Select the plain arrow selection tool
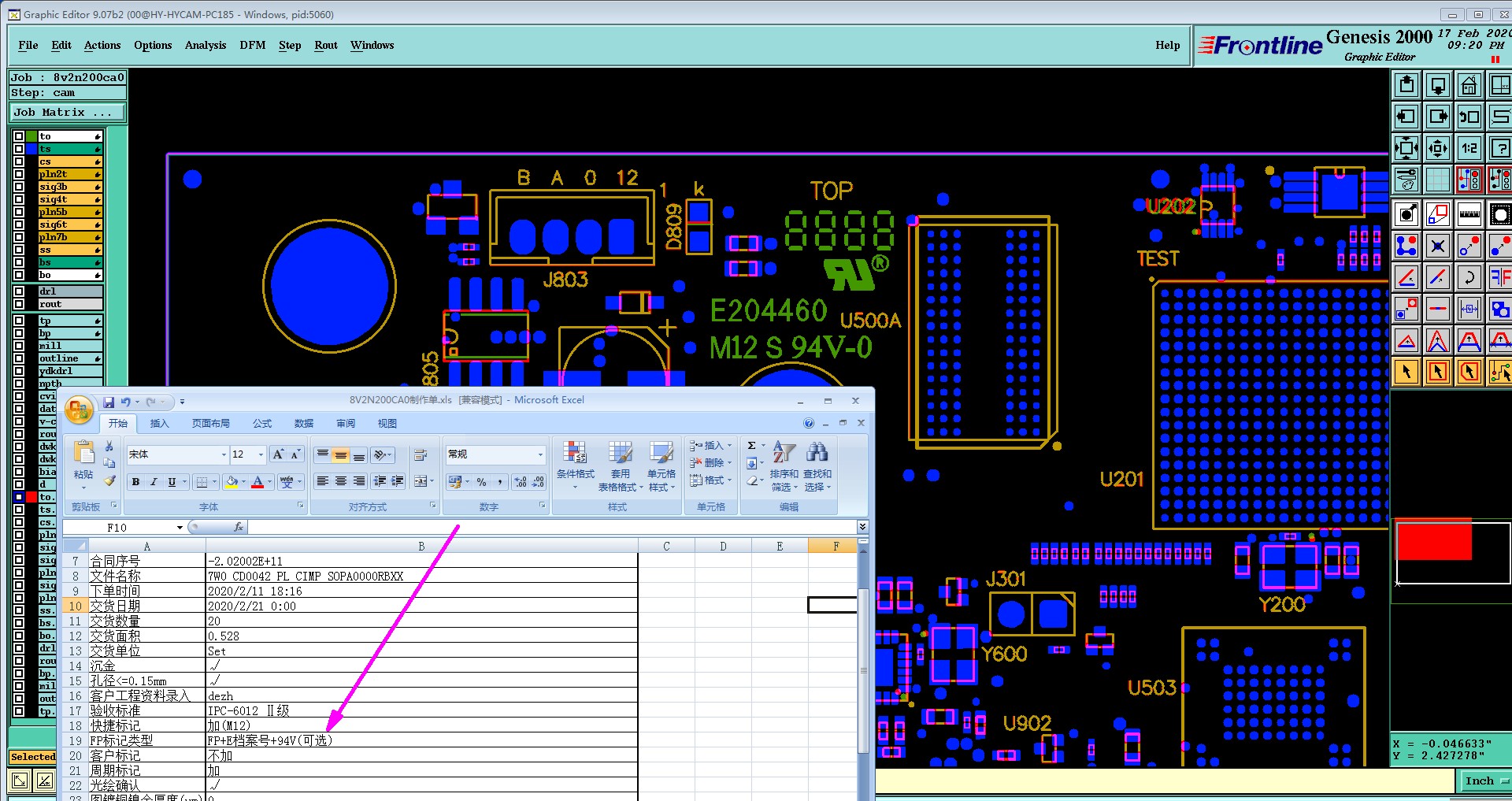 coord(1406,372)
